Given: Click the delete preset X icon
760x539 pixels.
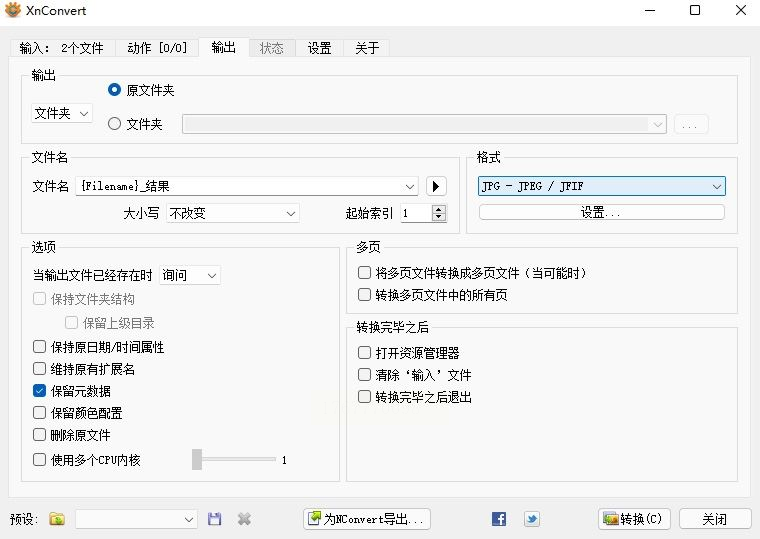Looking at the screenshot, I should click(x=244, y=519).
